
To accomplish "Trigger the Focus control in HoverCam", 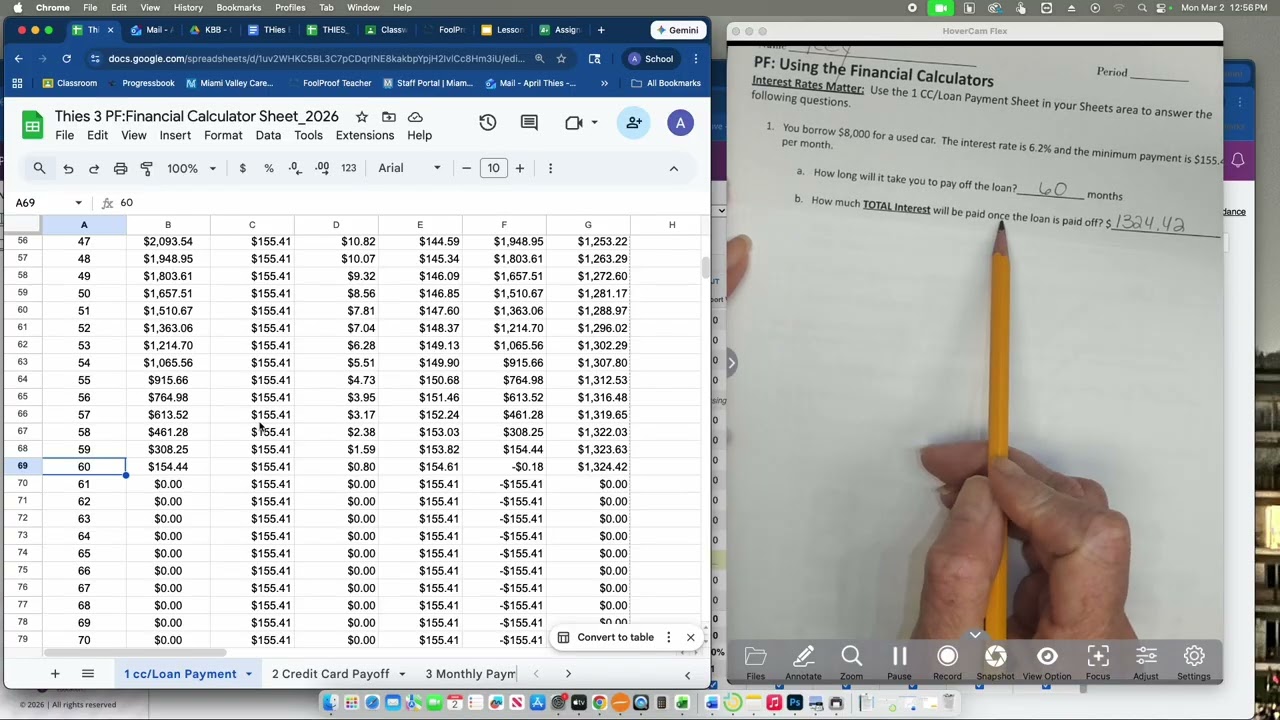I will pos(1098,662).
